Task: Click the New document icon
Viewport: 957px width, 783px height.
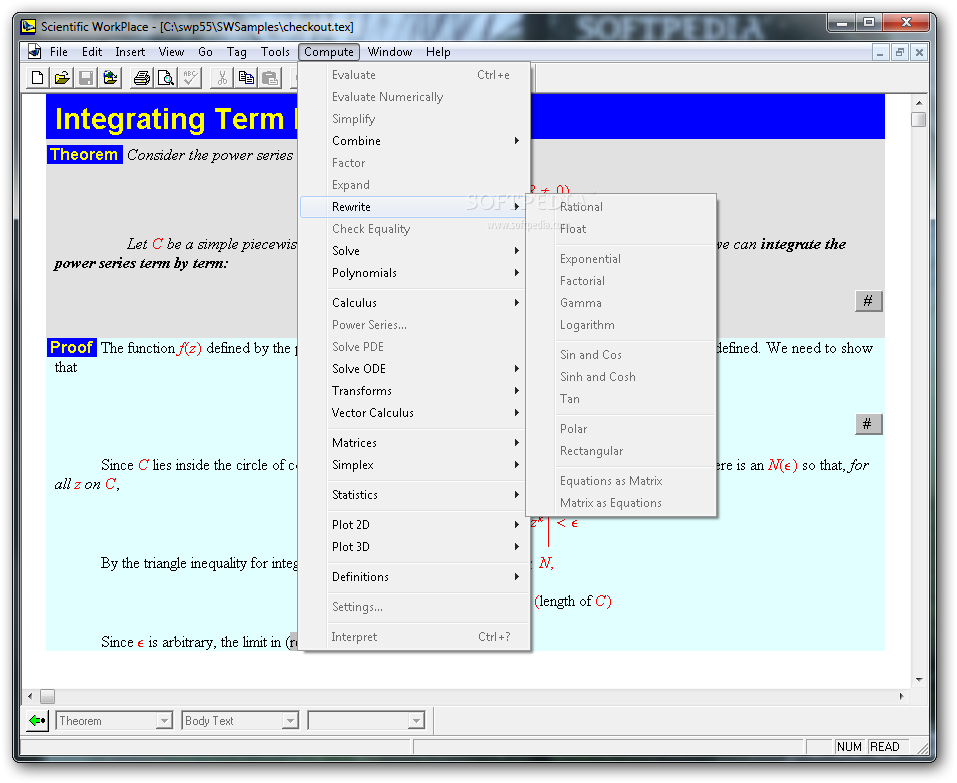Action: coord(37,78)
